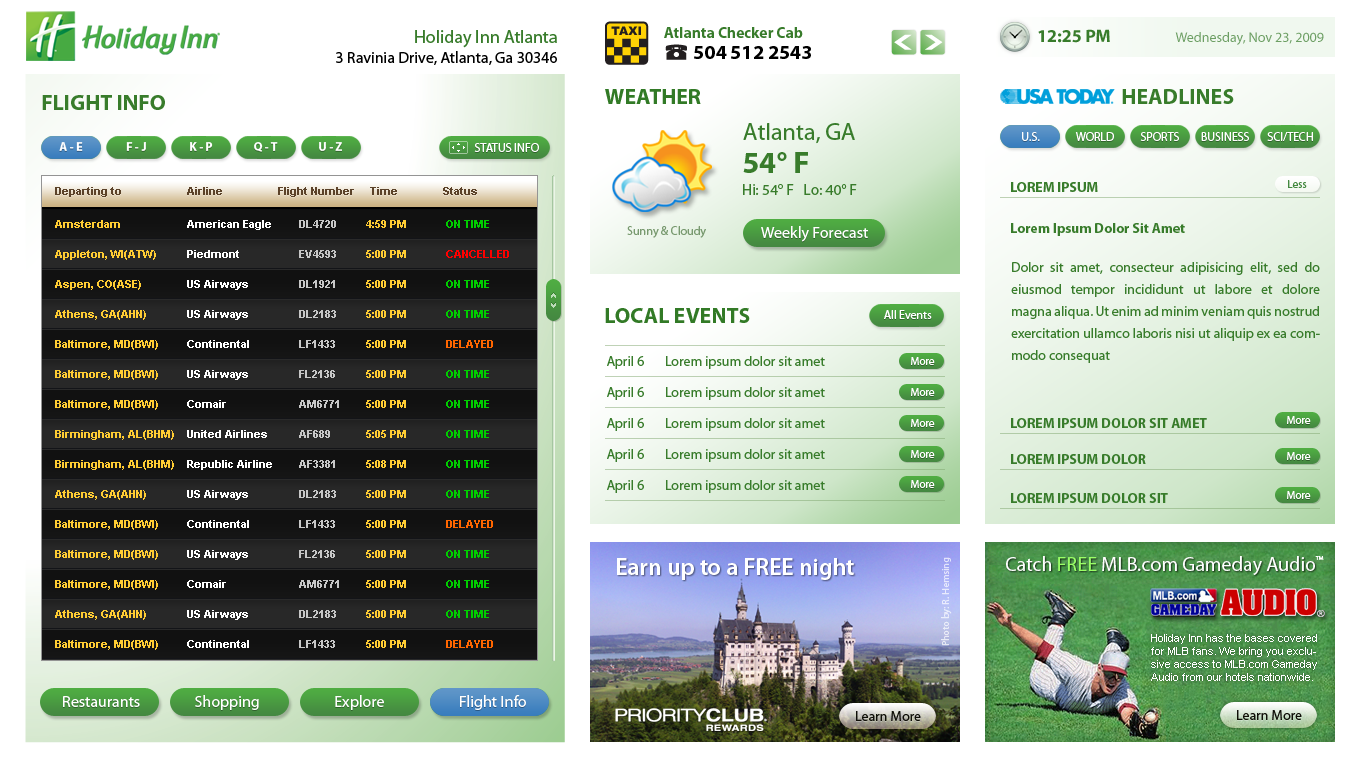Select the Business headlines tab
Screen dimensions: 1360x767
click(x=1225, y=137)
